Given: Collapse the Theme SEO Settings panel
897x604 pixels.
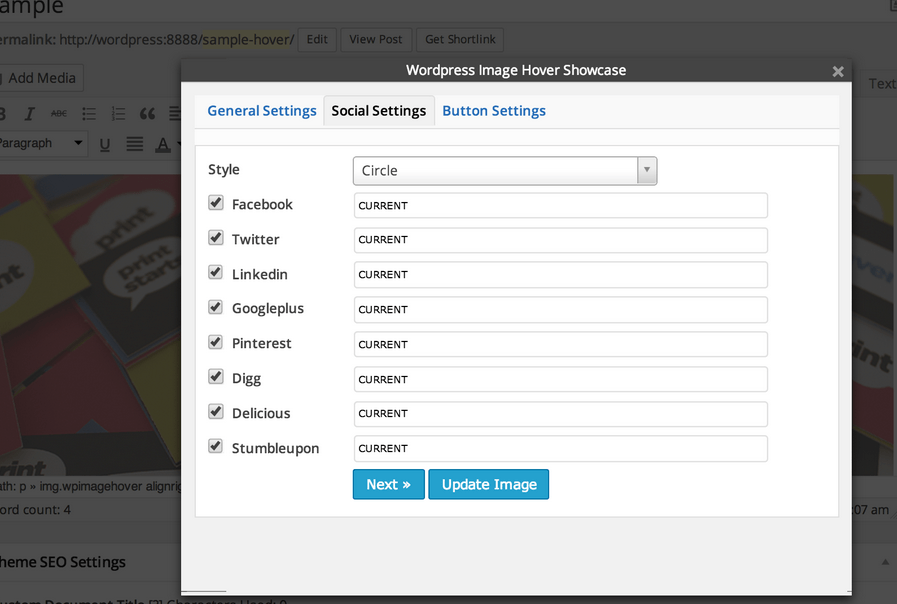Looking at the screenshot, I should click(x=885, y=562).
